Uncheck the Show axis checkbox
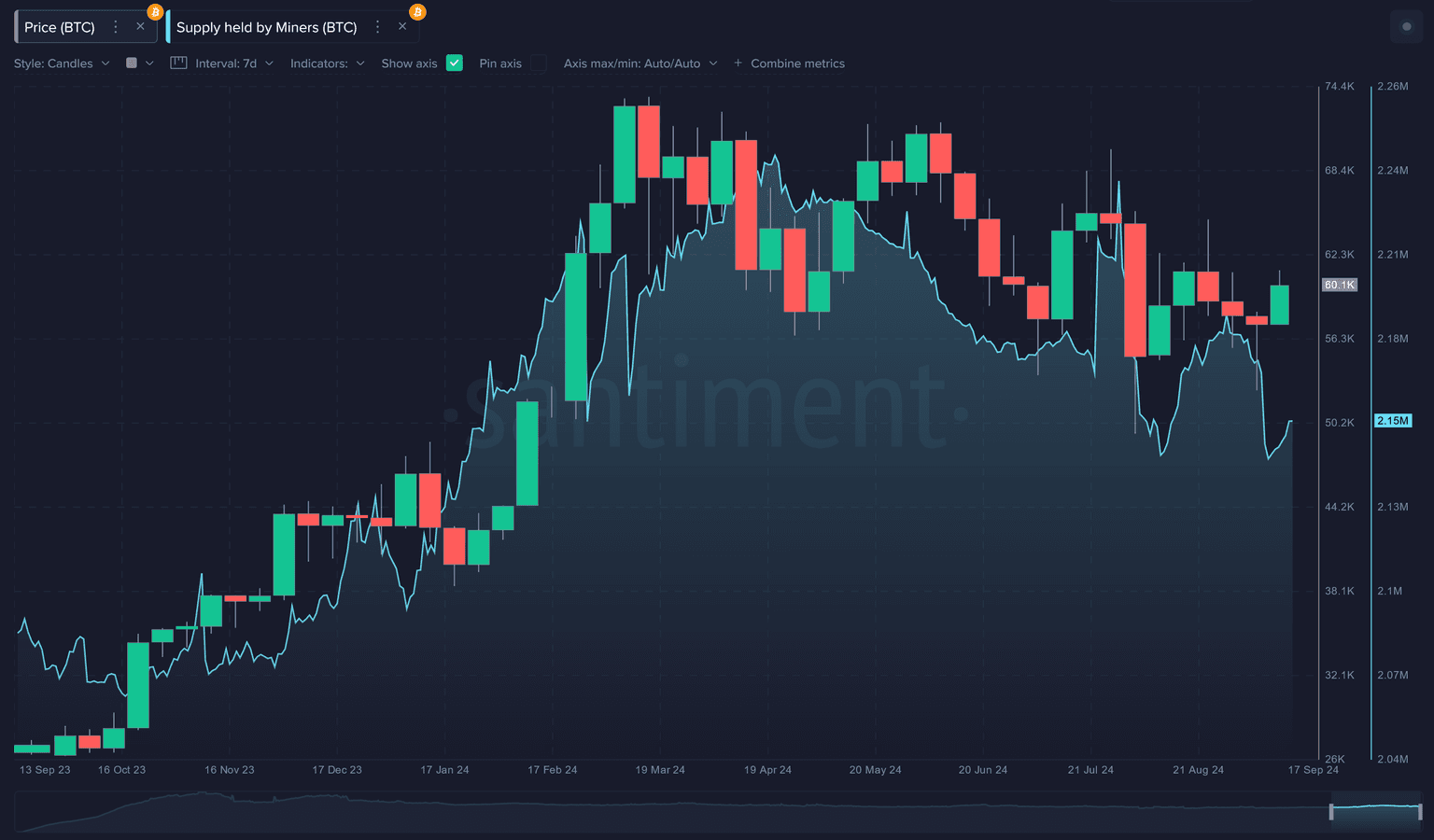This screenshot has height=840, width=1434. point(455,63)
